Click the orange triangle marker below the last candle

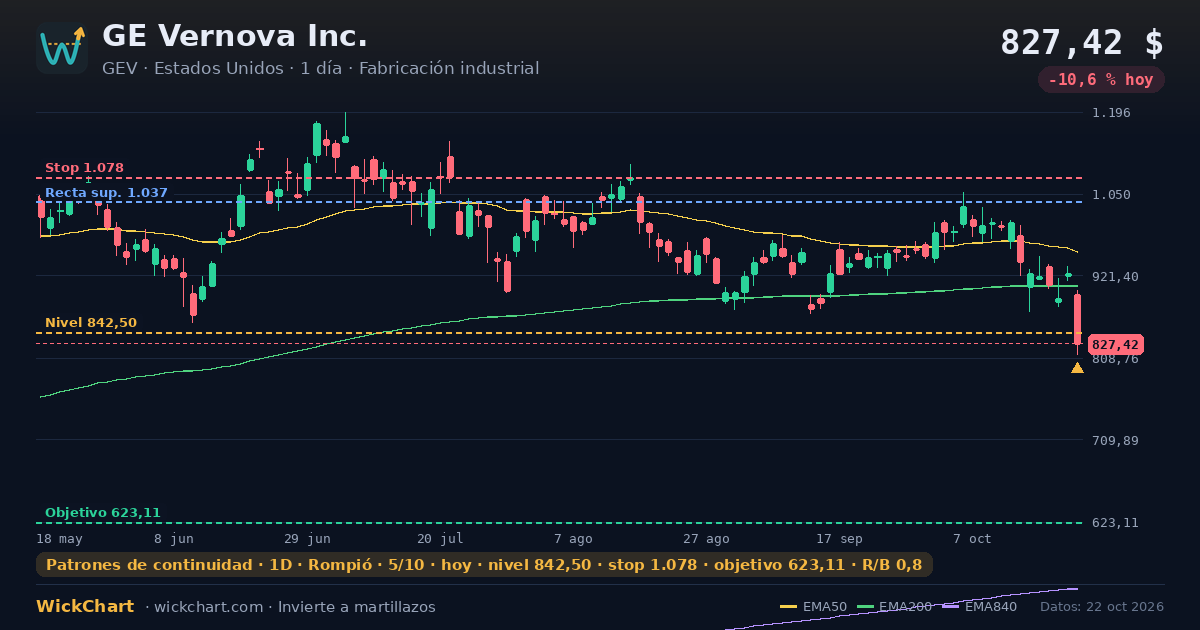1077,368
